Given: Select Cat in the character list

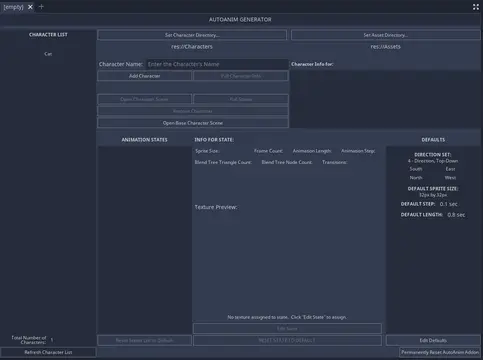Looking at the screenshot, I should (48, 54).
